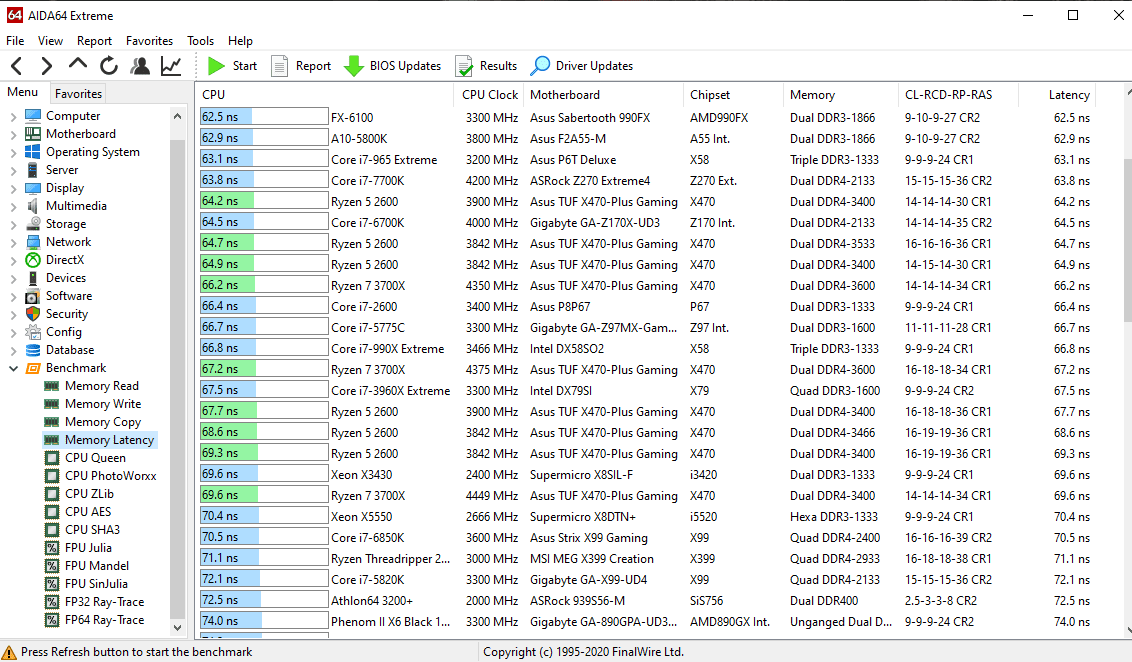The width and height of the screenshot is (1132, 662).
Task: Select the FPU Julia benchmark icon
Action: (x=51, y=548)
